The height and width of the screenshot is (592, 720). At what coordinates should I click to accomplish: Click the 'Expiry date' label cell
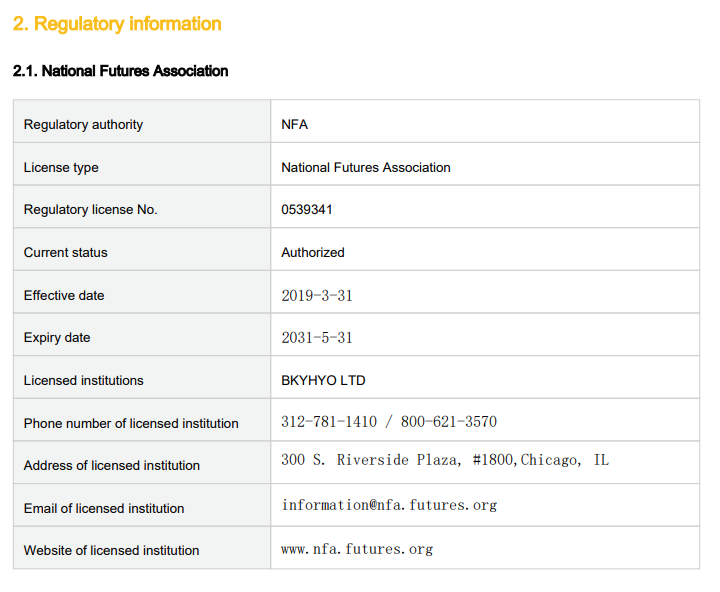(142, 334)
